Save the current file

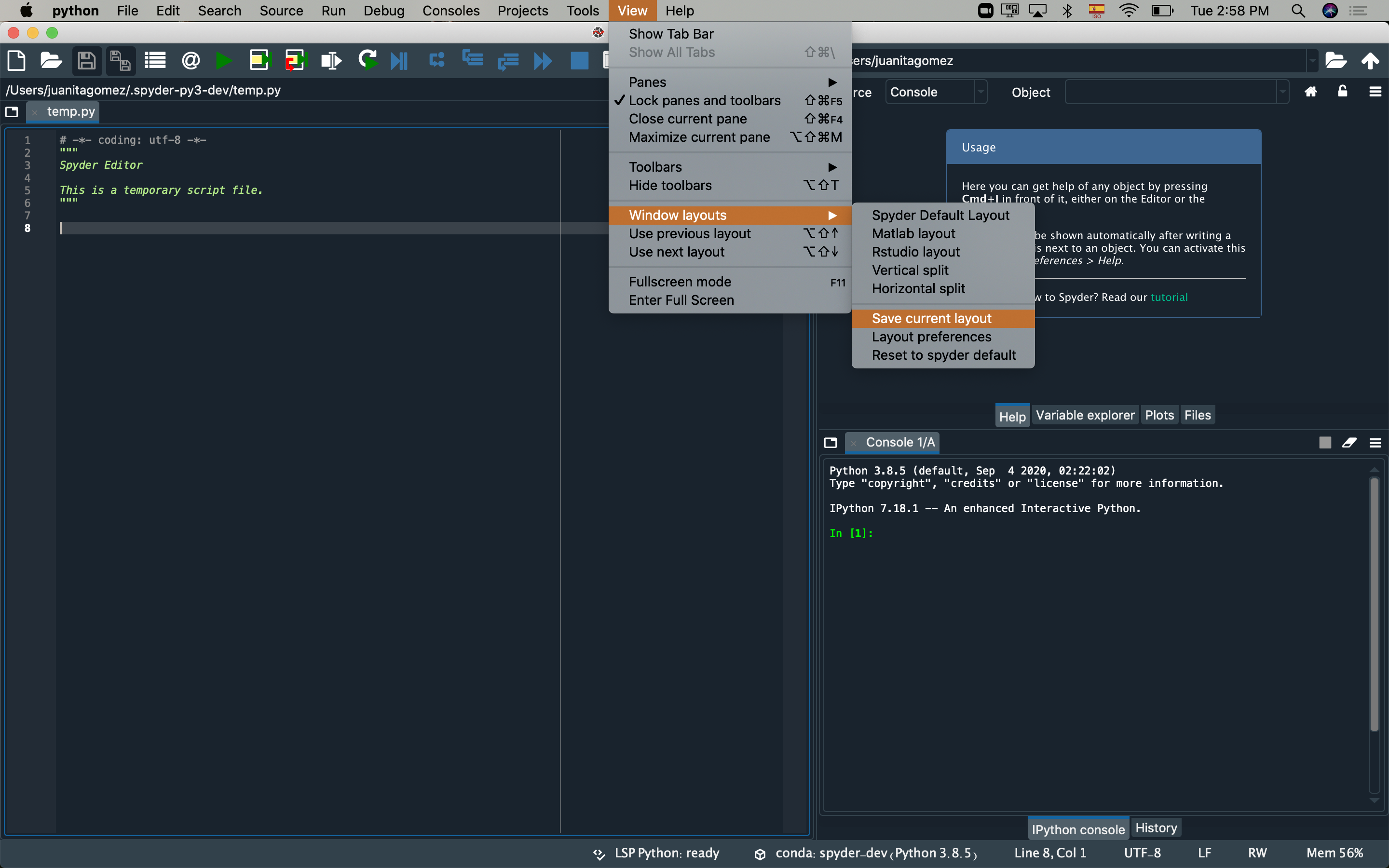click(87, 60)
